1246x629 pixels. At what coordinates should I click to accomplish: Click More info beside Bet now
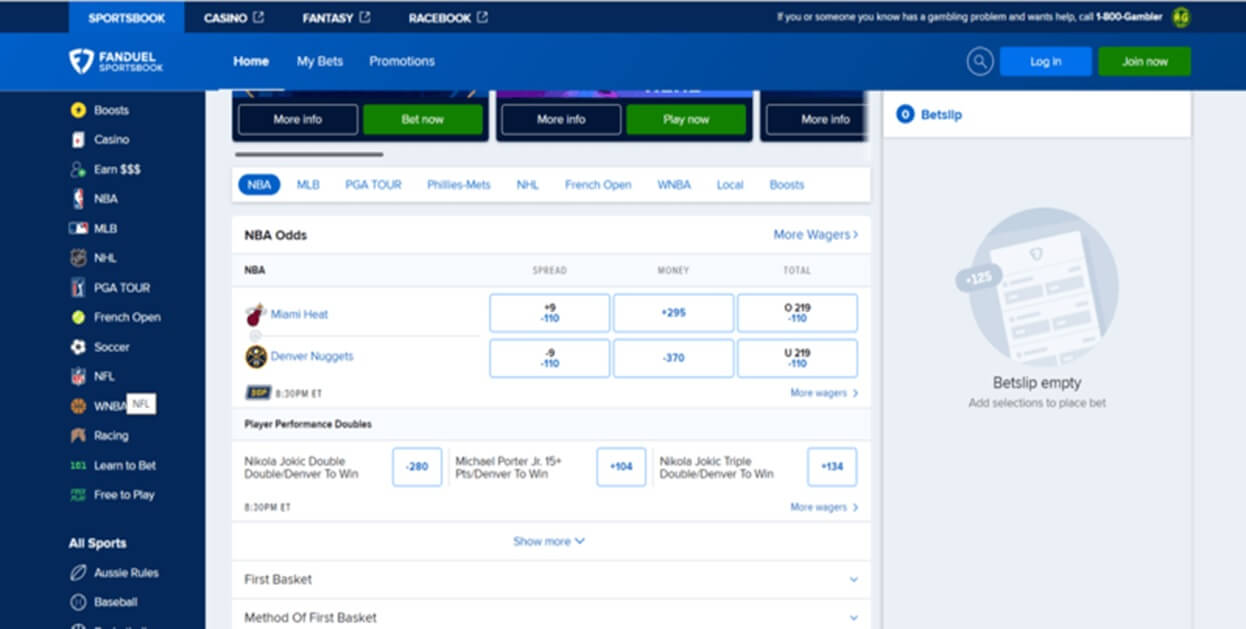point(297,119)
